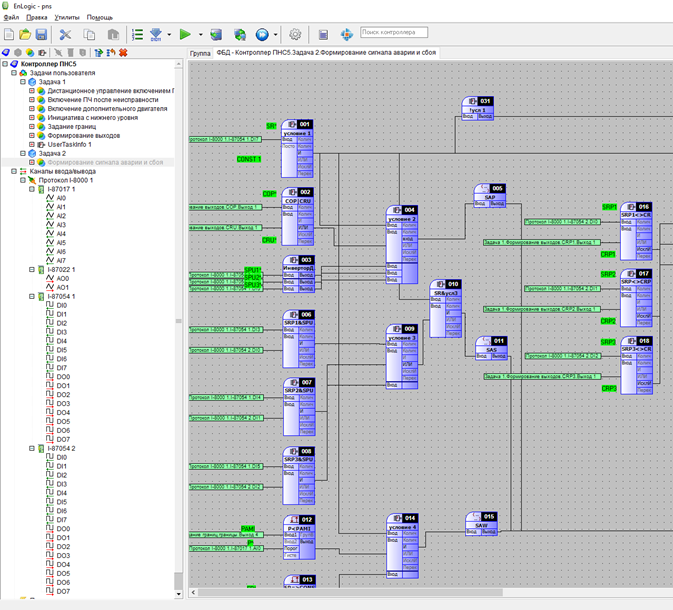Select block 003 Инвертор on canvas

pos(298,274)
